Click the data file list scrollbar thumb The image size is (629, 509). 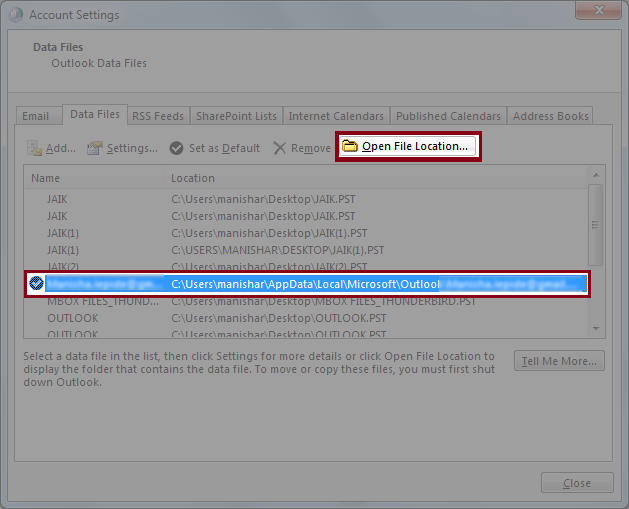click(596, 225)
